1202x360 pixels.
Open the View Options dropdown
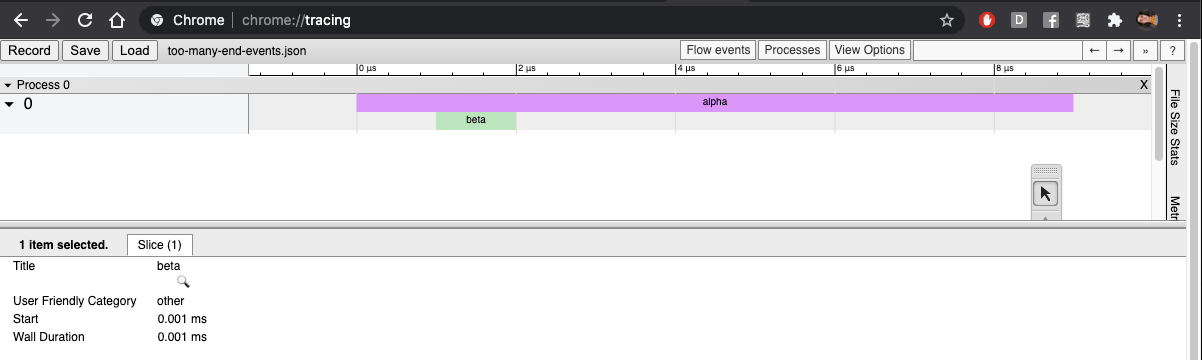click(x=869, y=50)
